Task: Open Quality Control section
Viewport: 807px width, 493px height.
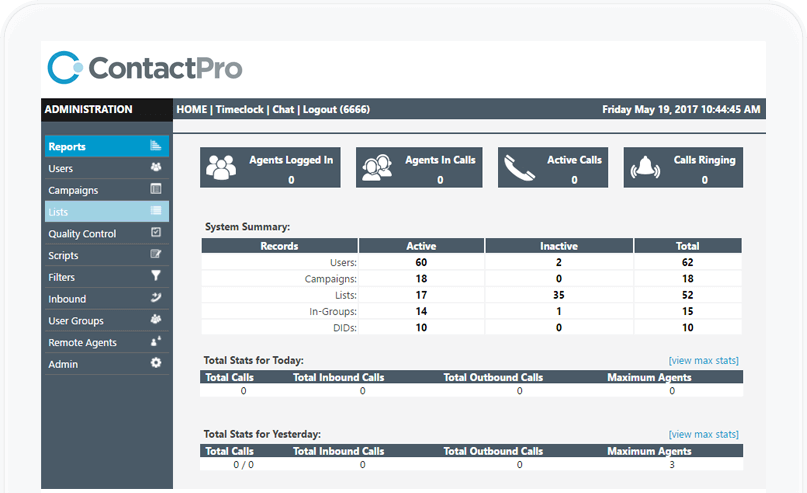Action: 107,234
